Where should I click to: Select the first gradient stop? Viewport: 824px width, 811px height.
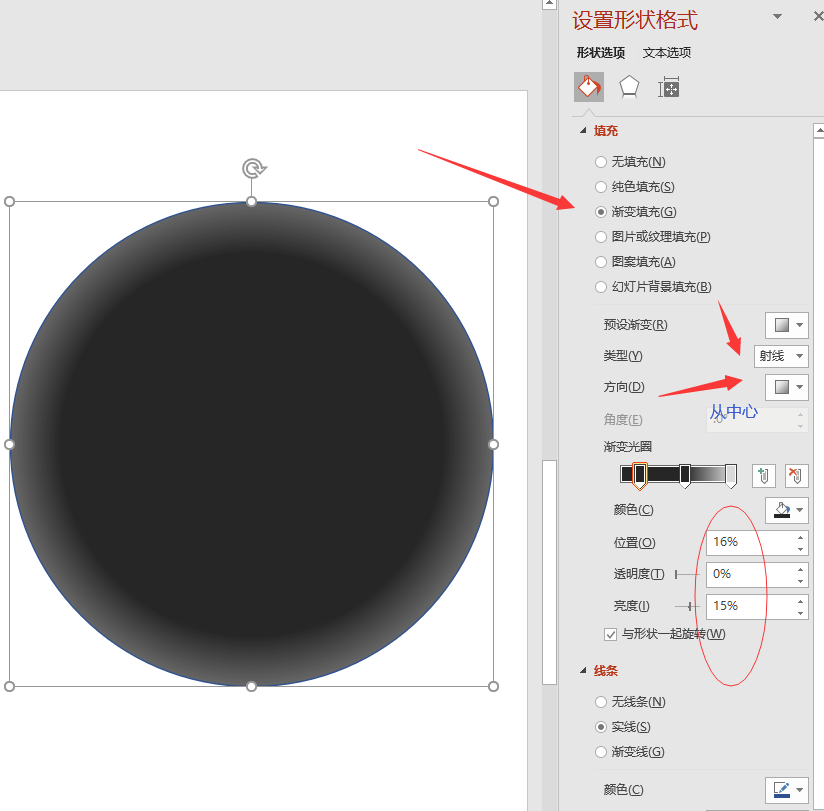[x=640, y=476]
